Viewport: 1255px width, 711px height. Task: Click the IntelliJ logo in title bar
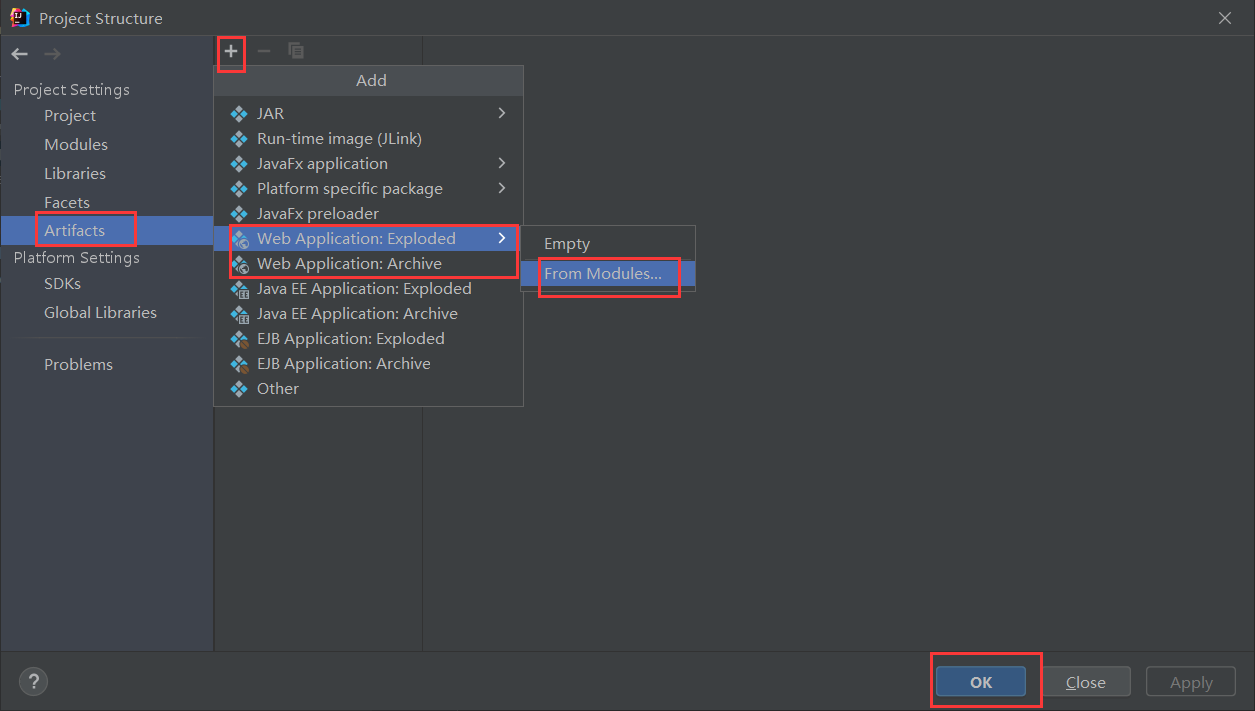click(19, 18)
